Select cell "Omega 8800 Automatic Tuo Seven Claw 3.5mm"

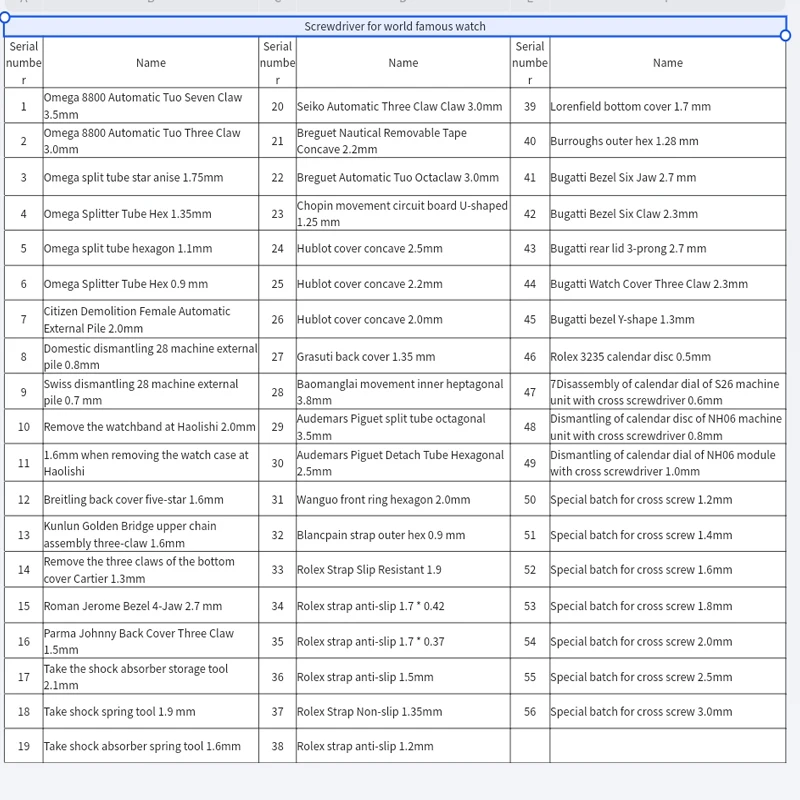coord(151,106)
